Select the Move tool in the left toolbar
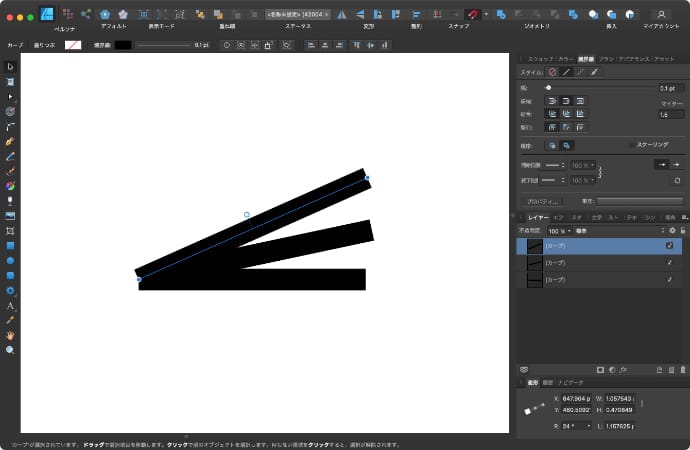Image resolution: width=690 pixels, height=450 pixels. coord(10,66)
